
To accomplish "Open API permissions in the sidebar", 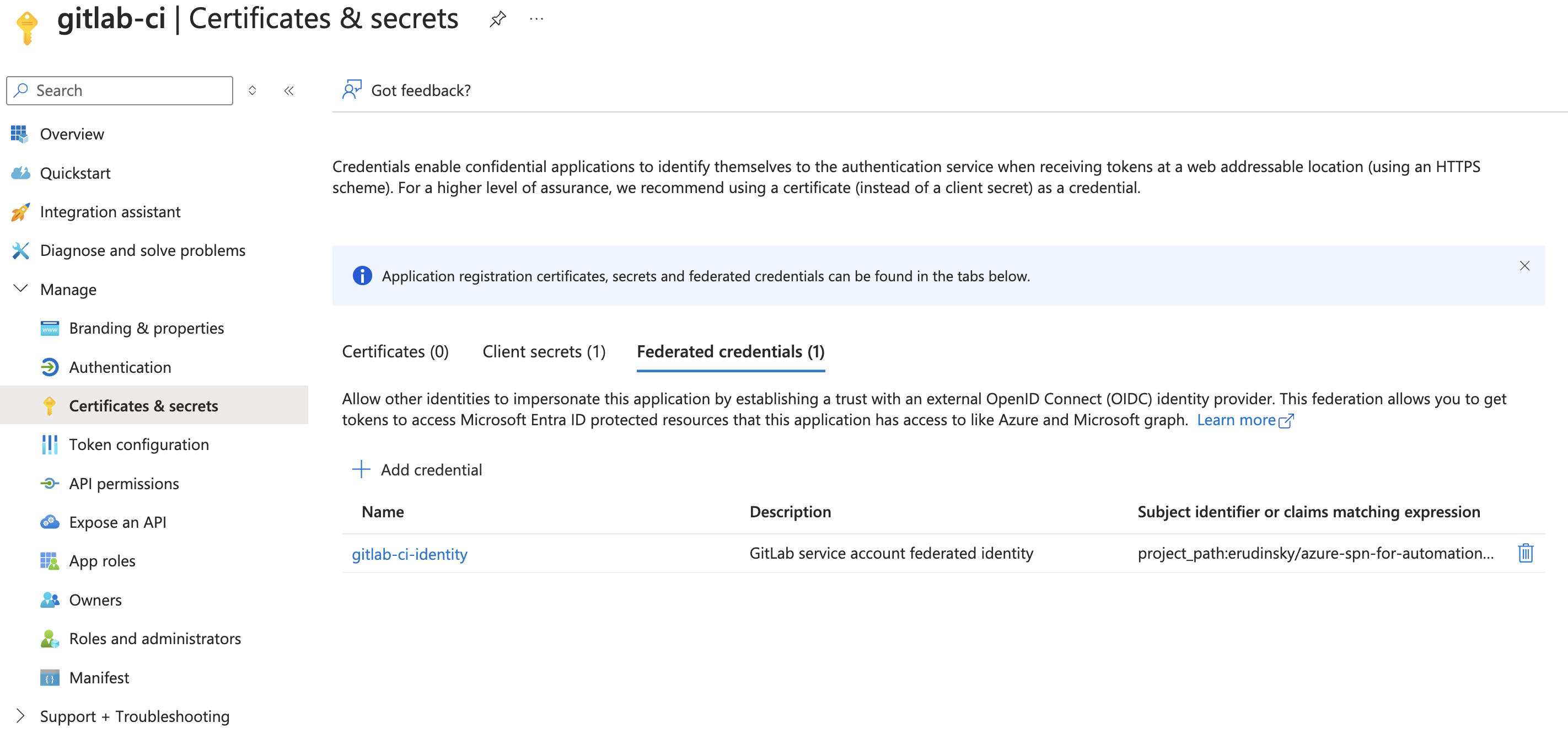I will 124,483.
